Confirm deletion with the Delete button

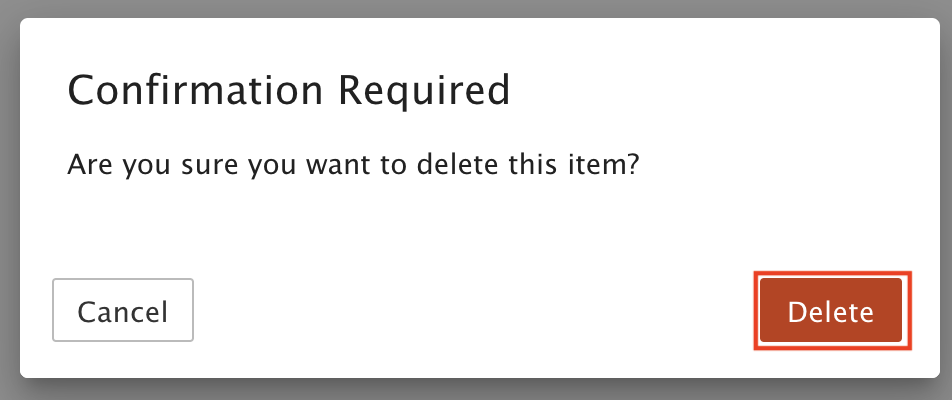pyautogui.click(x=831, y=311)
